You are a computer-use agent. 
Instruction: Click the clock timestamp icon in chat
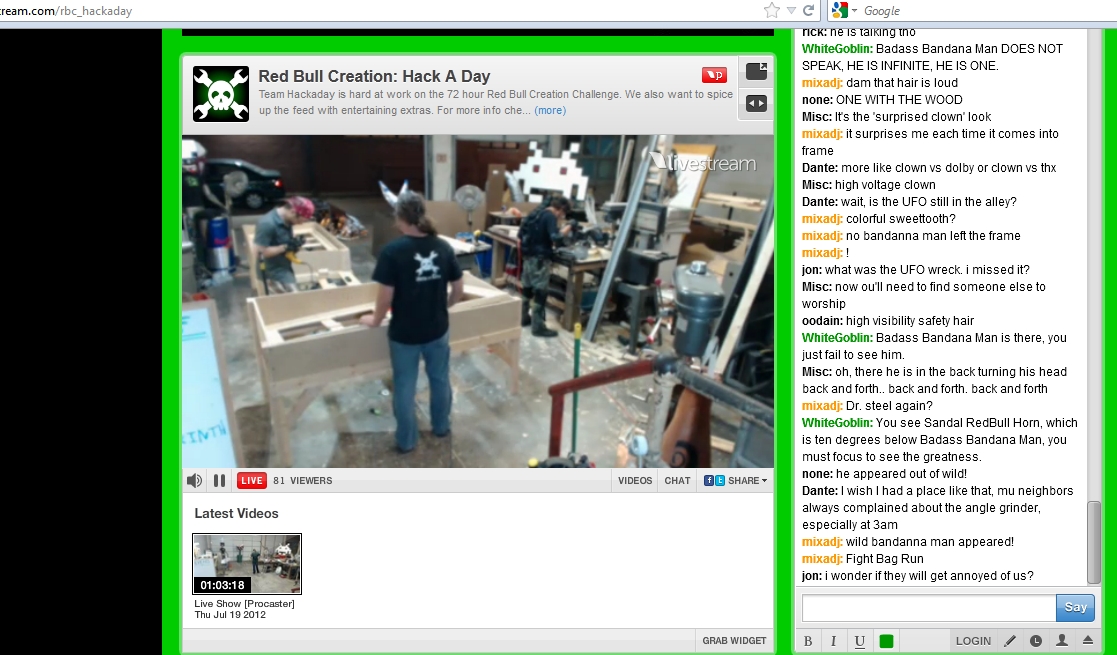[x=1036, y=641]
